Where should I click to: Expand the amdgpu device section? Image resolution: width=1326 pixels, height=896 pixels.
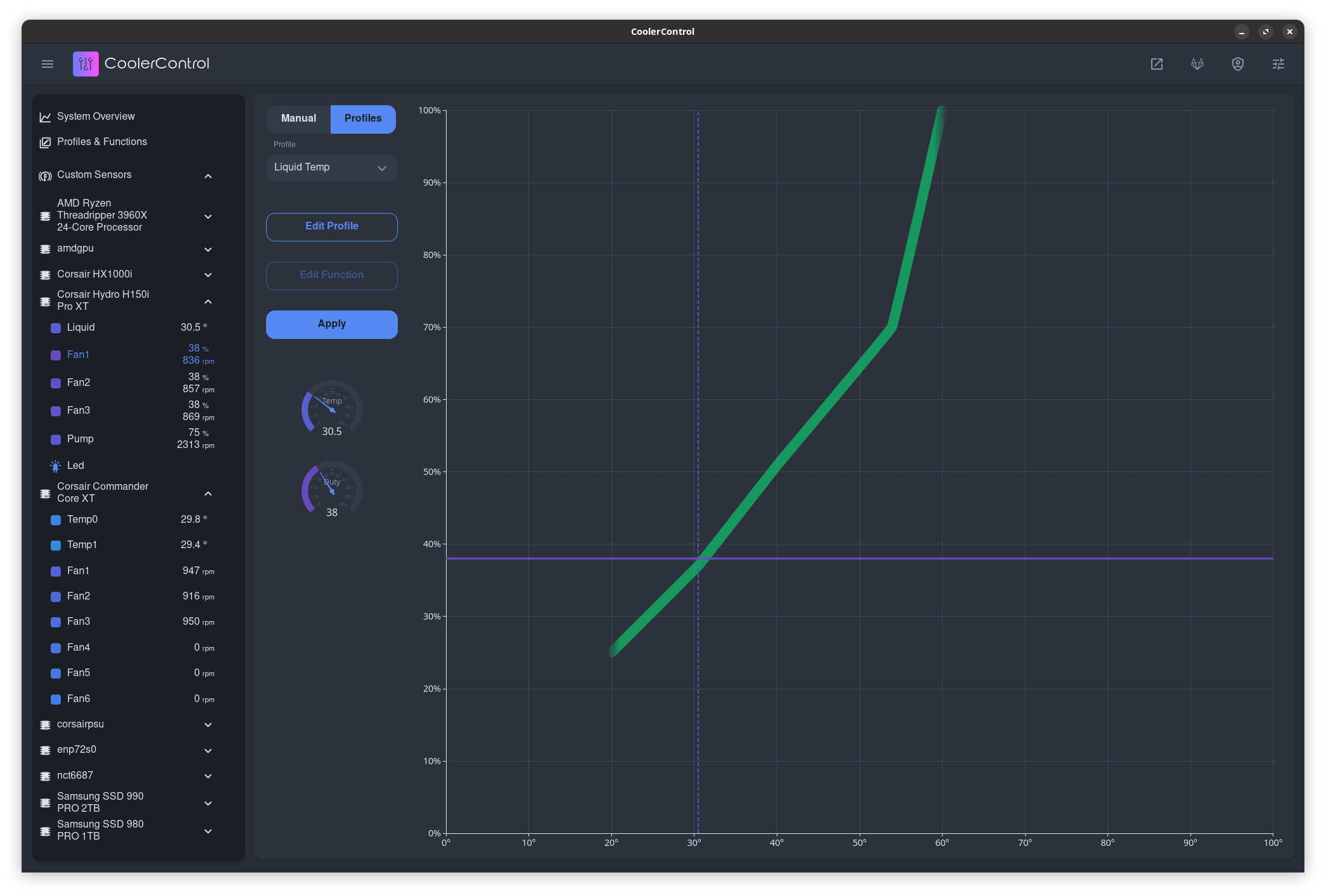(x=208, y=250)
